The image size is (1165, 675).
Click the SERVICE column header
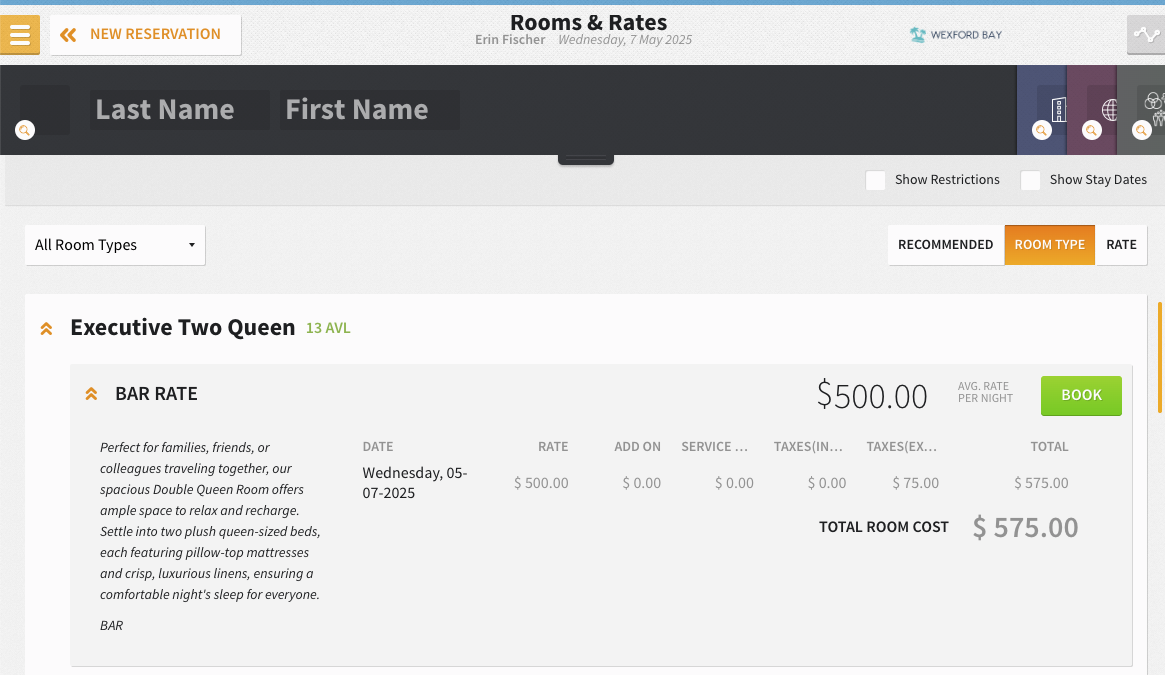click(714, 447)
